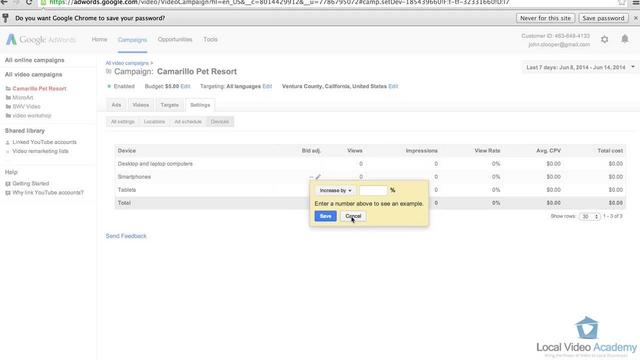Open Getting Started help link

(x=31, y=184)
